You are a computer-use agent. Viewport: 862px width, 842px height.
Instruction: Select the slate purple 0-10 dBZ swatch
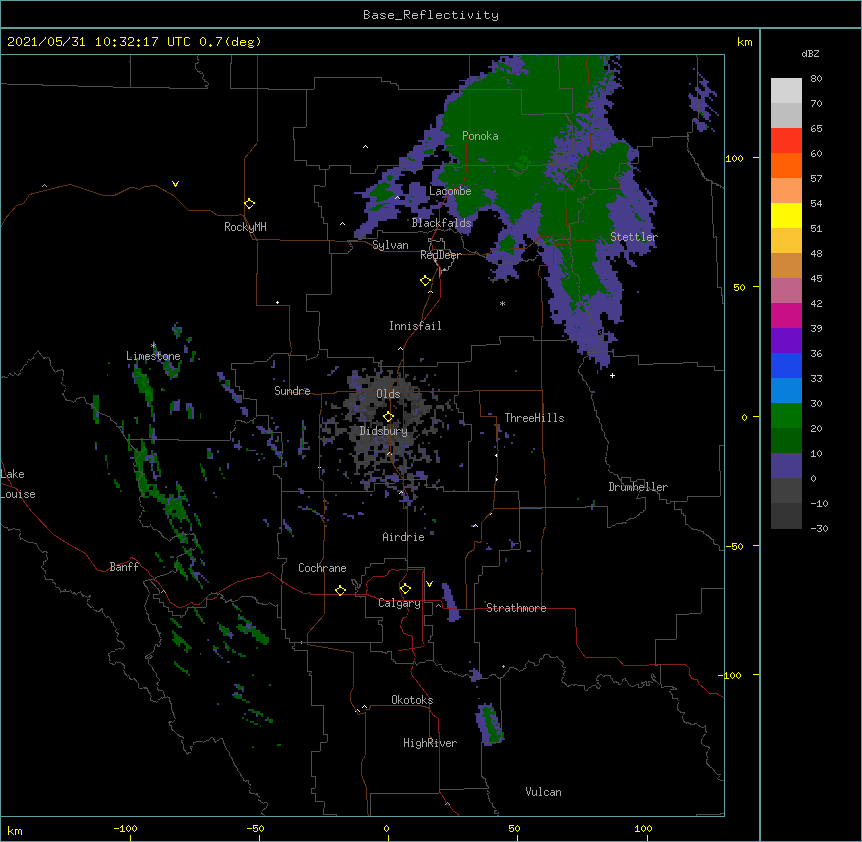coord(786,466)
